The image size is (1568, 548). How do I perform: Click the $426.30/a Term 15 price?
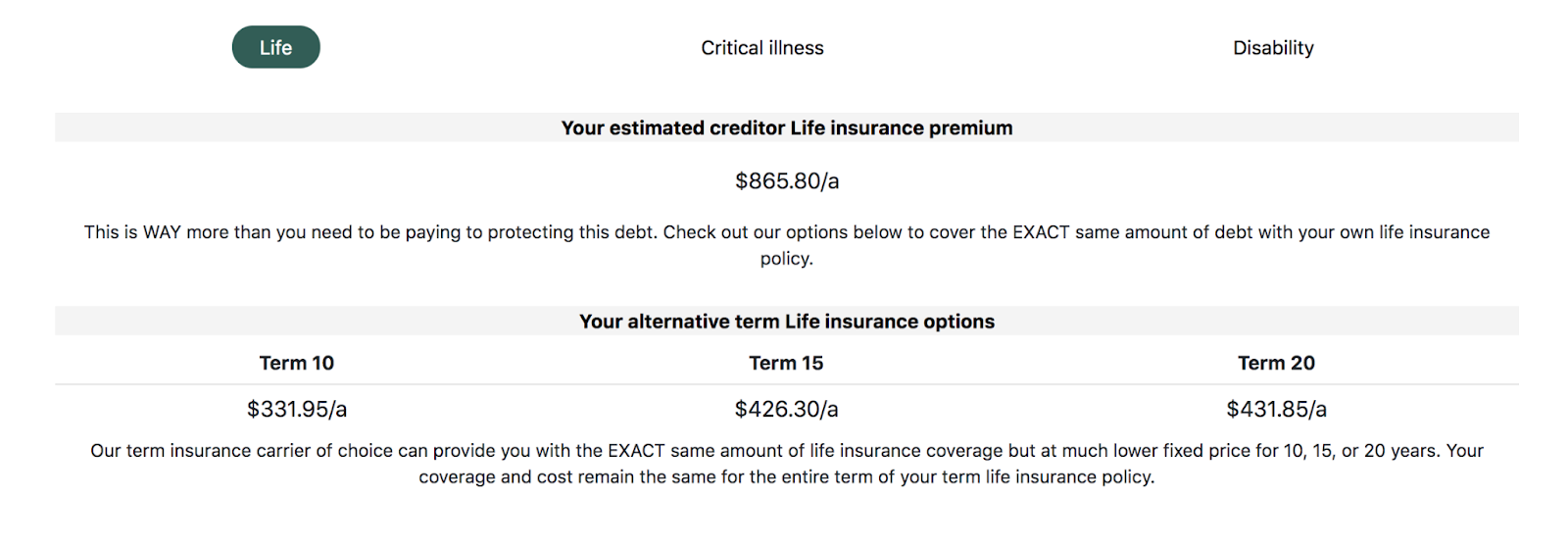tap(786, 410)
